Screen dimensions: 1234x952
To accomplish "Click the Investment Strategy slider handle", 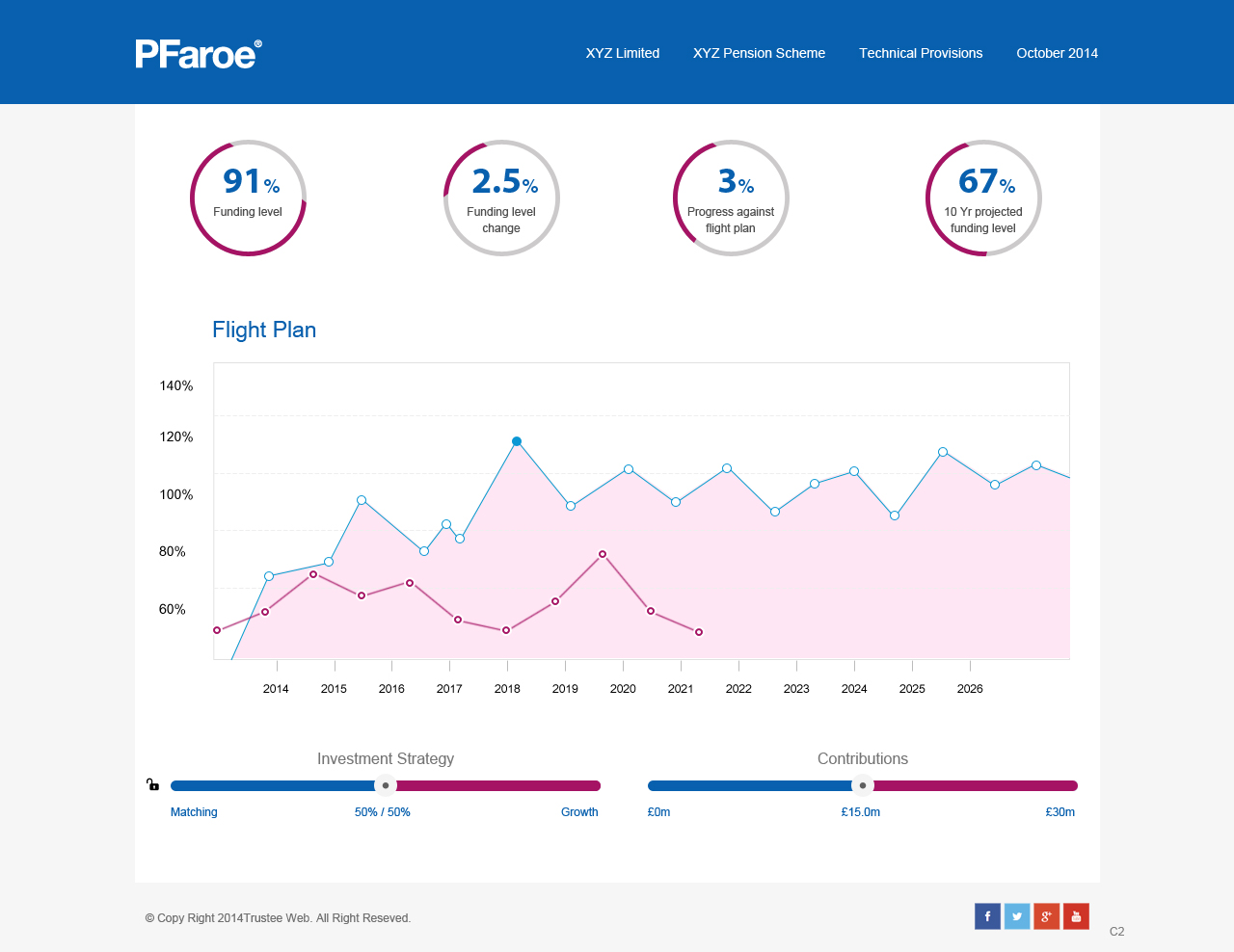I will coord(386,785).
